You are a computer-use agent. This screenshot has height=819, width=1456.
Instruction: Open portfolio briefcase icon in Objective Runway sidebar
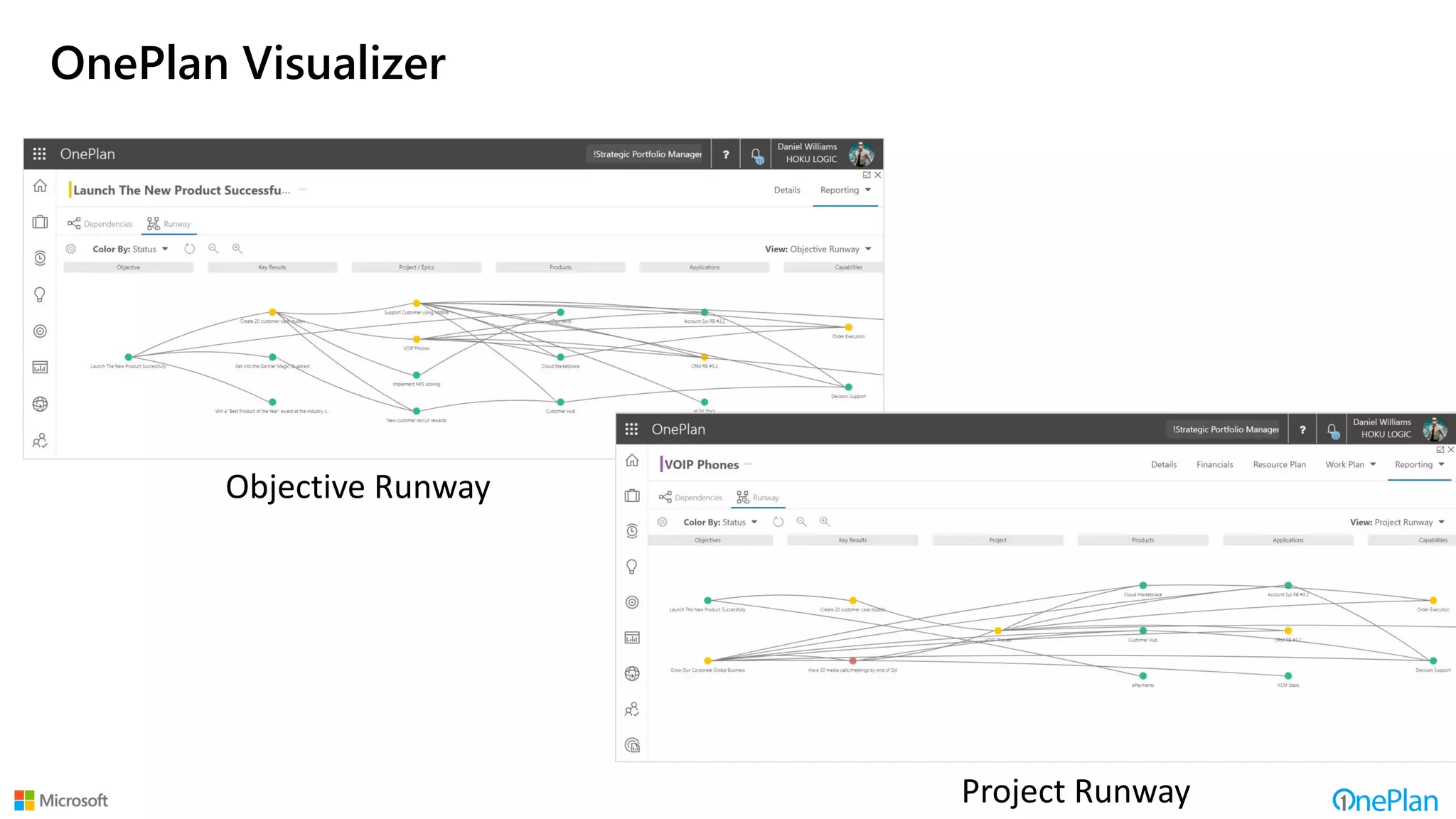tap(40, 222)
